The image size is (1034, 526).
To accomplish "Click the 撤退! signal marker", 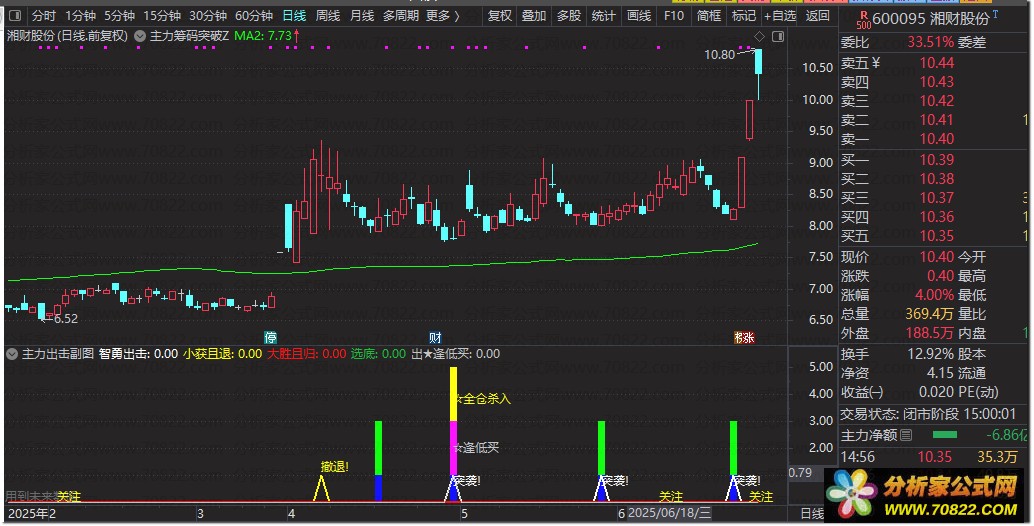I will click(334, 467).
